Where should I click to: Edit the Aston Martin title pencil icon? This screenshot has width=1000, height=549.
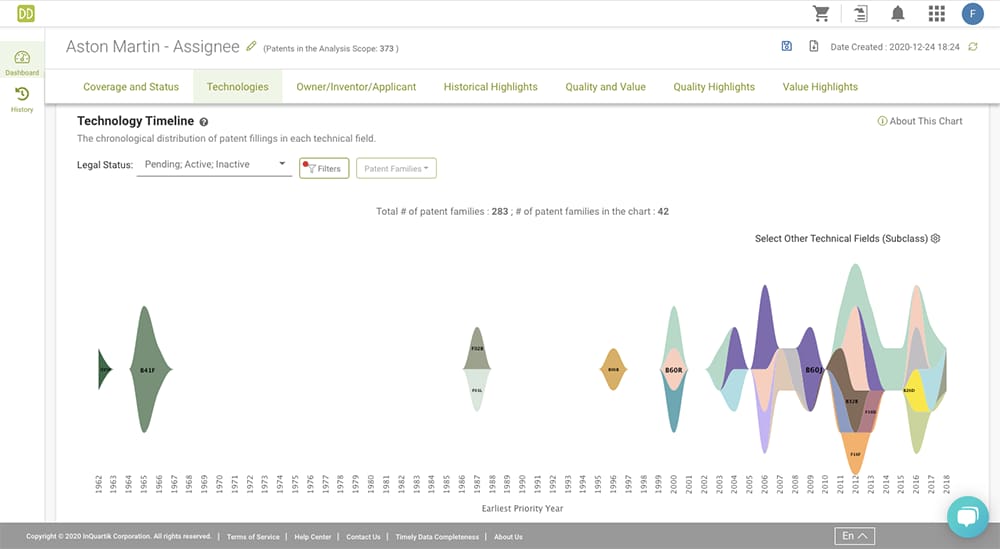click(251, 46)
